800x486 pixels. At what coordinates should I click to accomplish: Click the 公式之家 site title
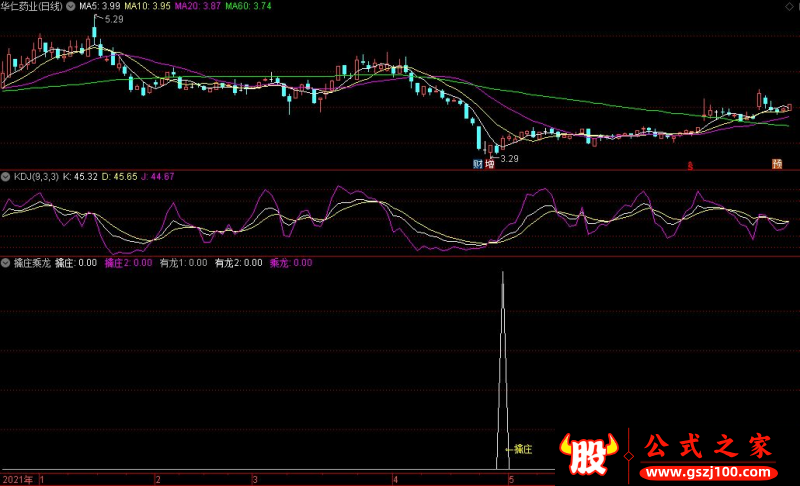pos(708,447)
